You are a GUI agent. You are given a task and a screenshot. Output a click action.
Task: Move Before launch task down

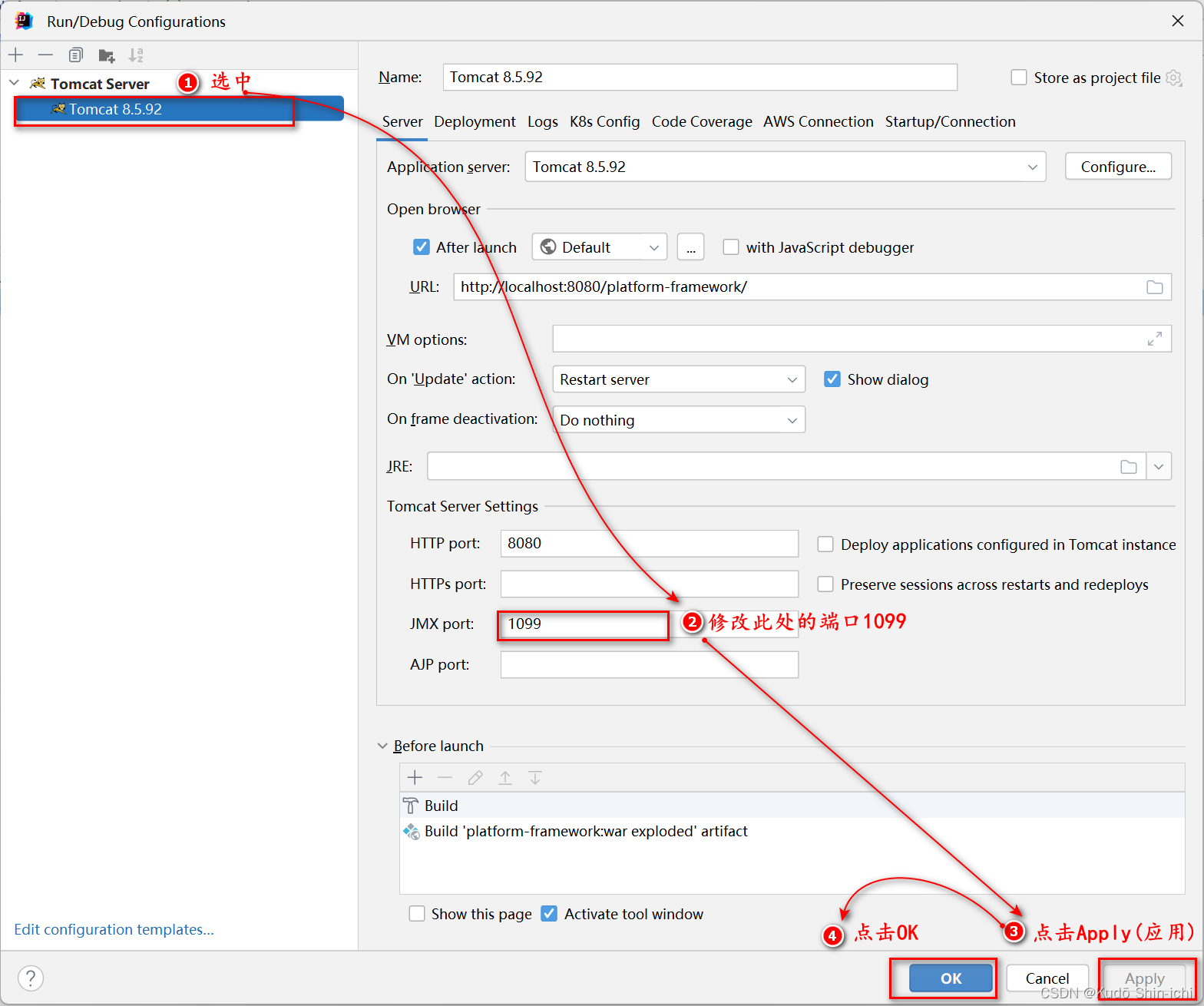(535, 777)
